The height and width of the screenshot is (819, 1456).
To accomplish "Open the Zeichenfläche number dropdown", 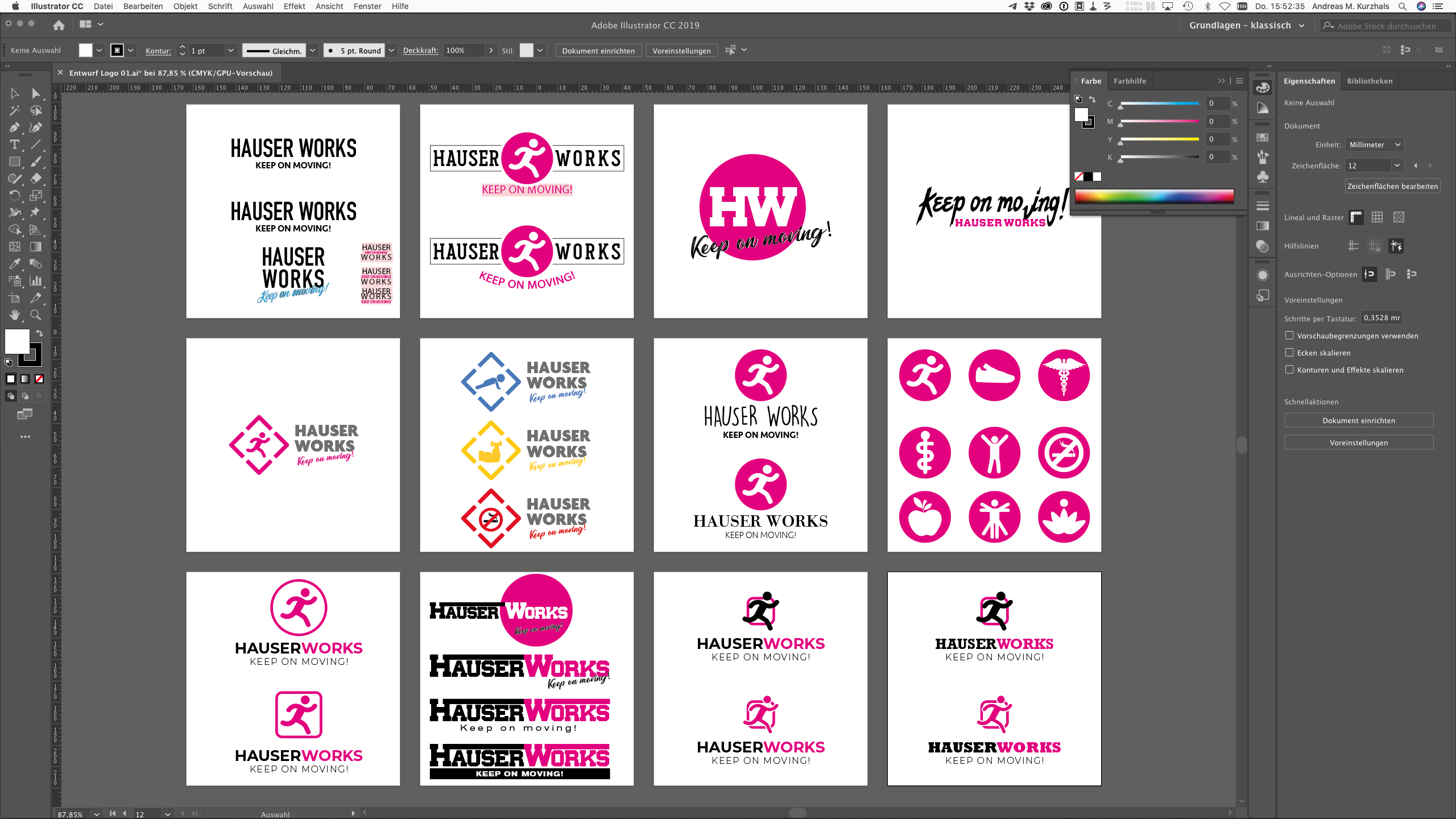I will pos(1397,166).
